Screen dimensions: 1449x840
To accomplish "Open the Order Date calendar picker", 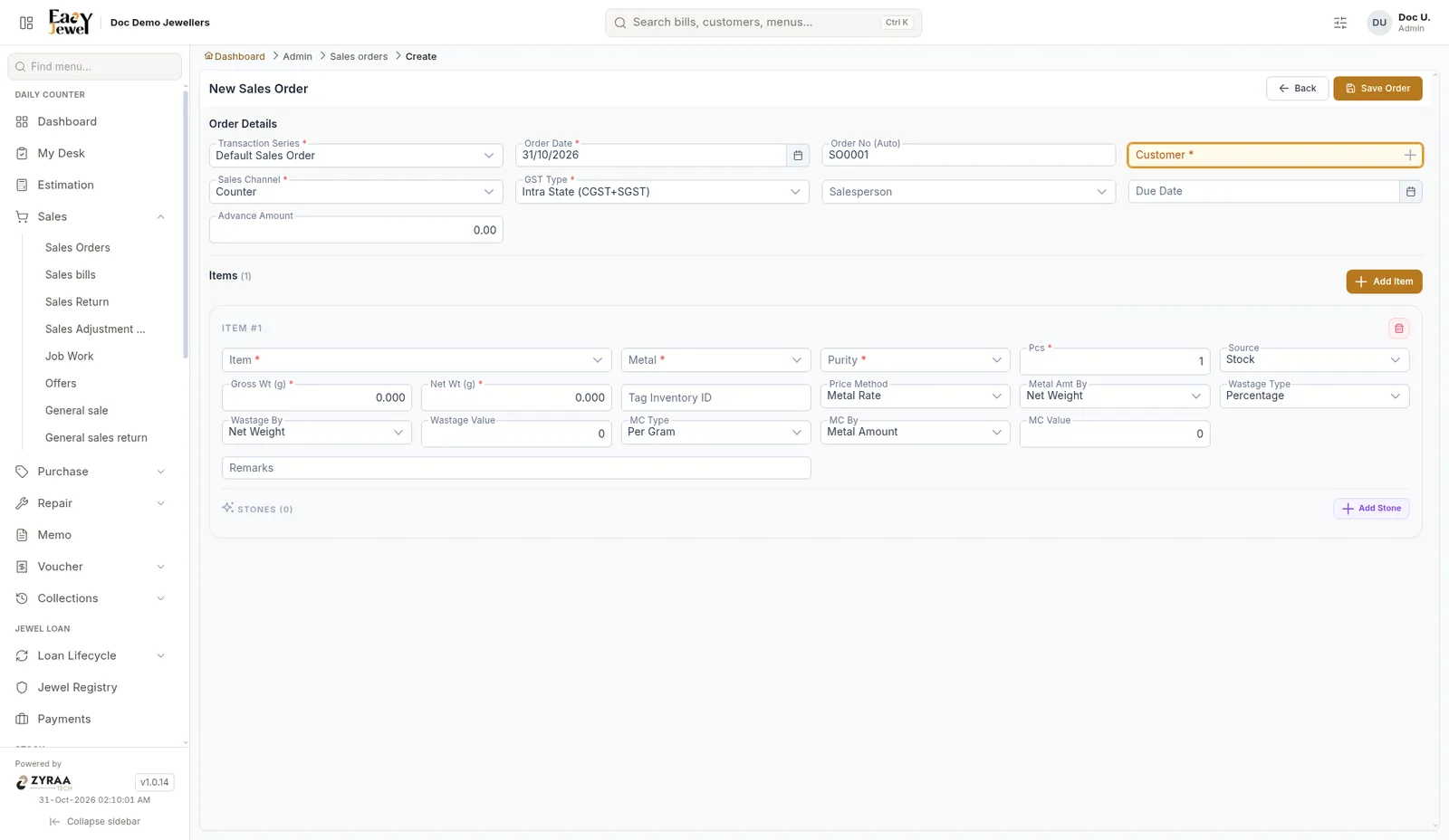I will (x=798, y=156).
